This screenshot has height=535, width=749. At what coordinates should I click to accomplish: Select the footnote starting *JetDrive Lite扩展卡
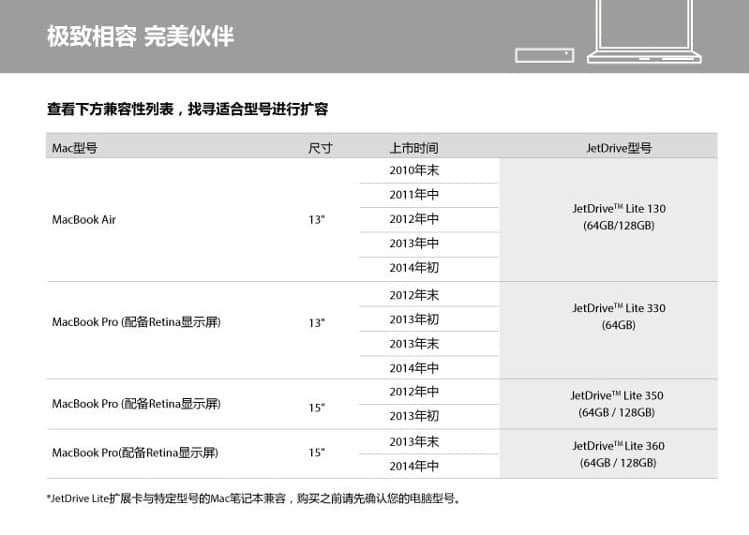pyautogui.click(x=254, y=499)
